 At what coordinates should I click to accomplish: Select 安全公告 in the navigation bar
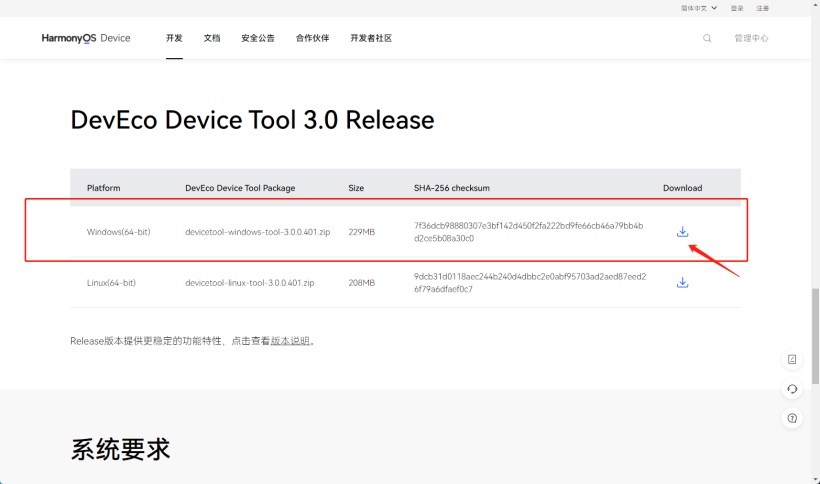257,38
